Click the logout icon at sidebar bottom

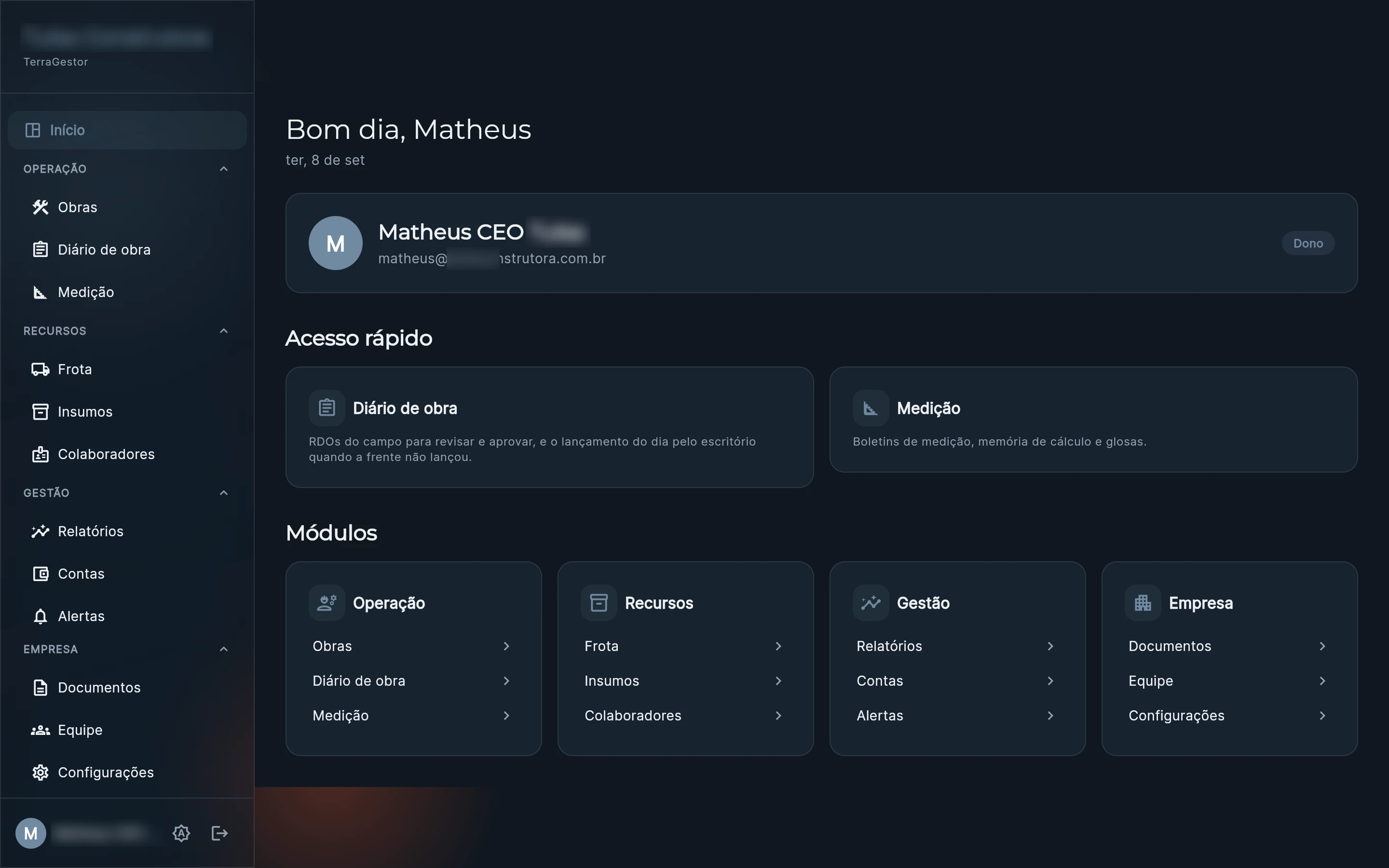click(220, 833)
